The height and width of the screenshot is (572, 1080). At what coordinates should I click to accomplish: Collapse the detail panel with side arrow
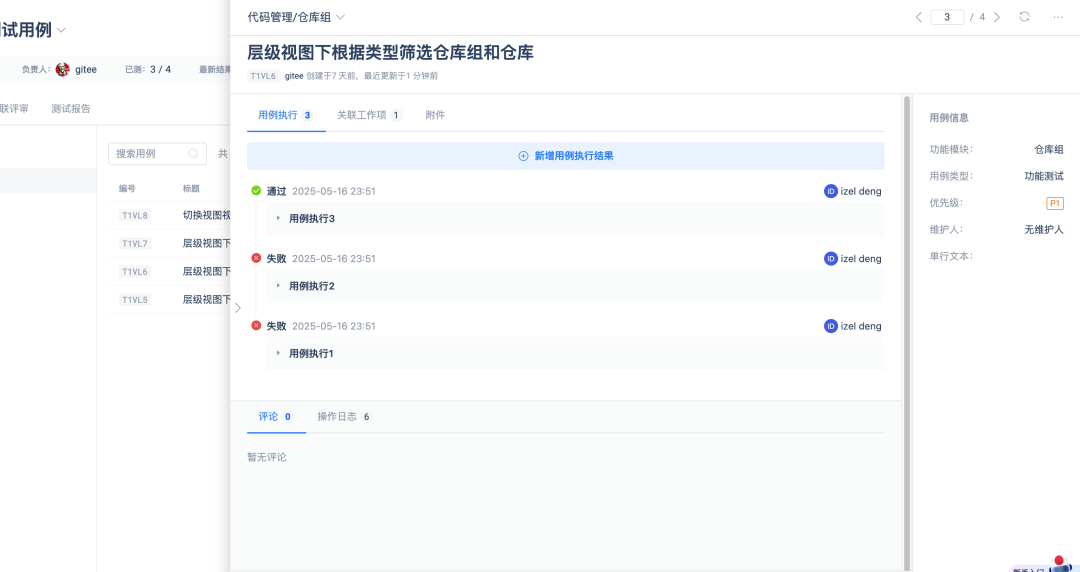click(x=237, y=307)
